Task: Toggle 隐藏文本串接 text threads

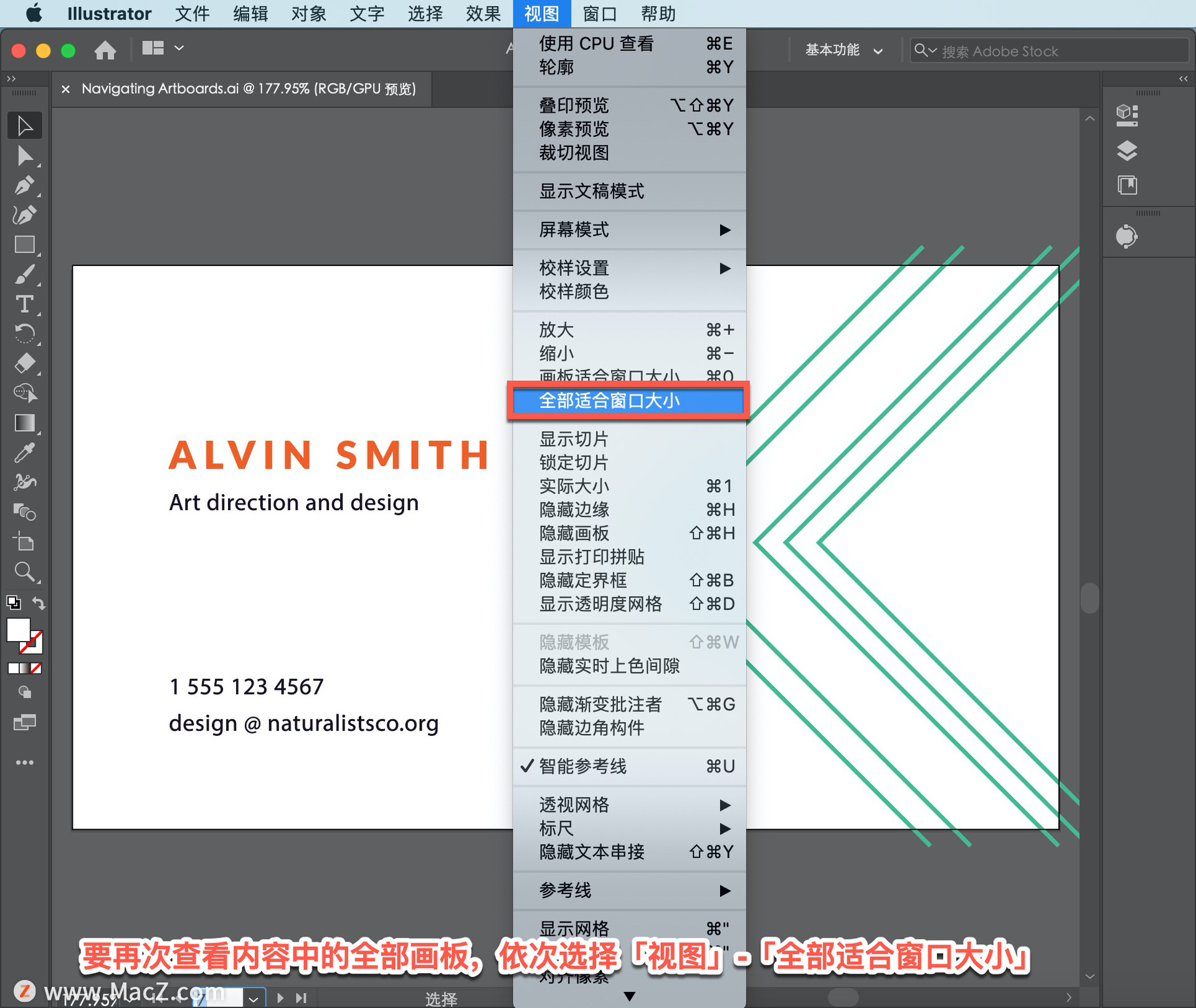Action: (x=629, y=852)
